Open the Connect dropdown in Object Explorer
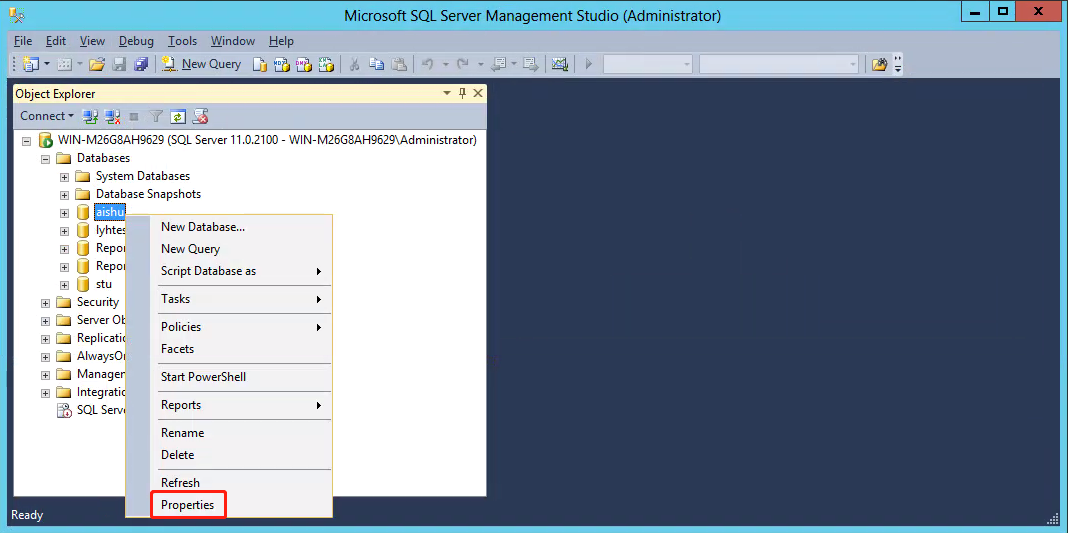Viewport: 1068px width, 533px height. point(46,116)
